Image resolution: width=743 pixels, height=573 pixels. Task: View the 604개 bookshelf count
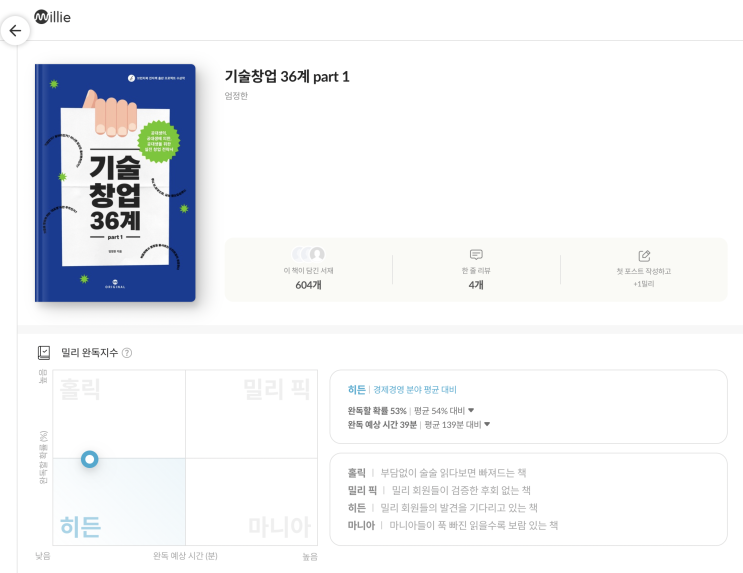pos(308,285)
